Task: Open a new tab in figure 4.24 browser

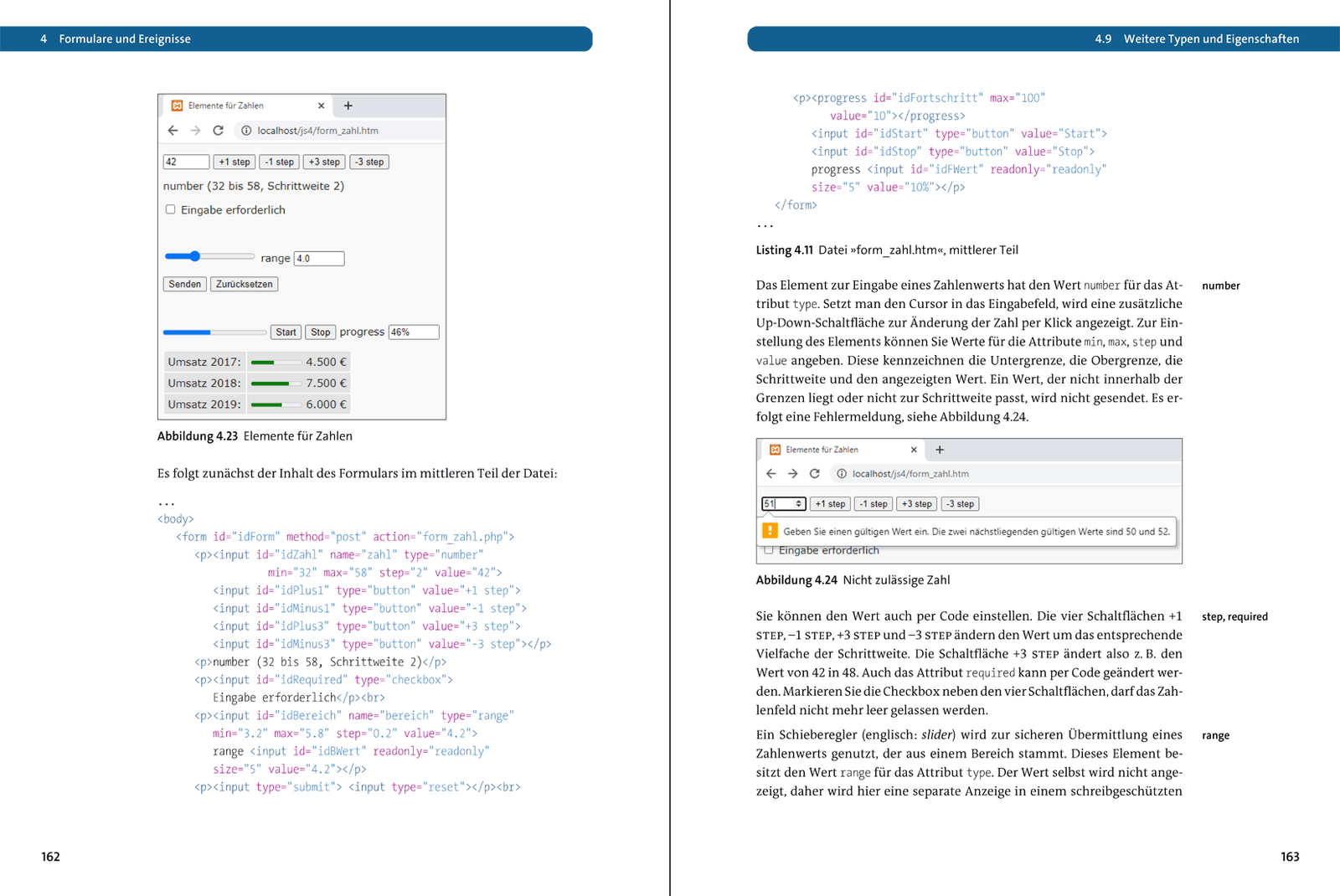Action: coord(940,450)
